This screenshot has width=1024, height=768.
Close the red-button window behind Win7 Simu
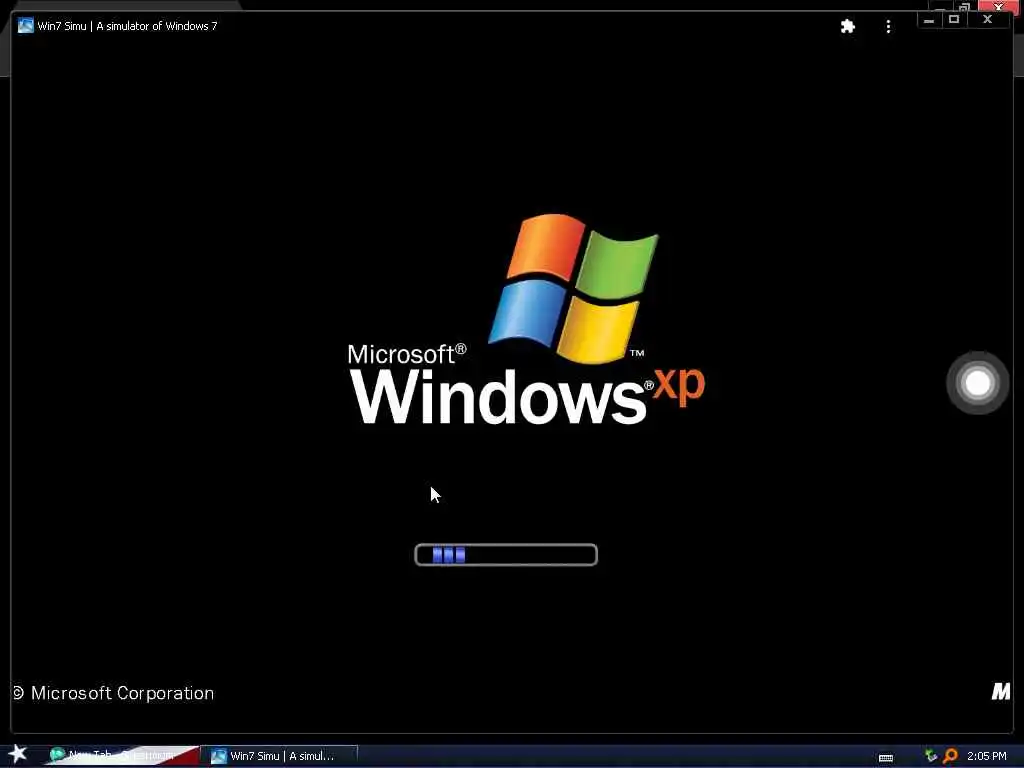(x=999, y=6)
